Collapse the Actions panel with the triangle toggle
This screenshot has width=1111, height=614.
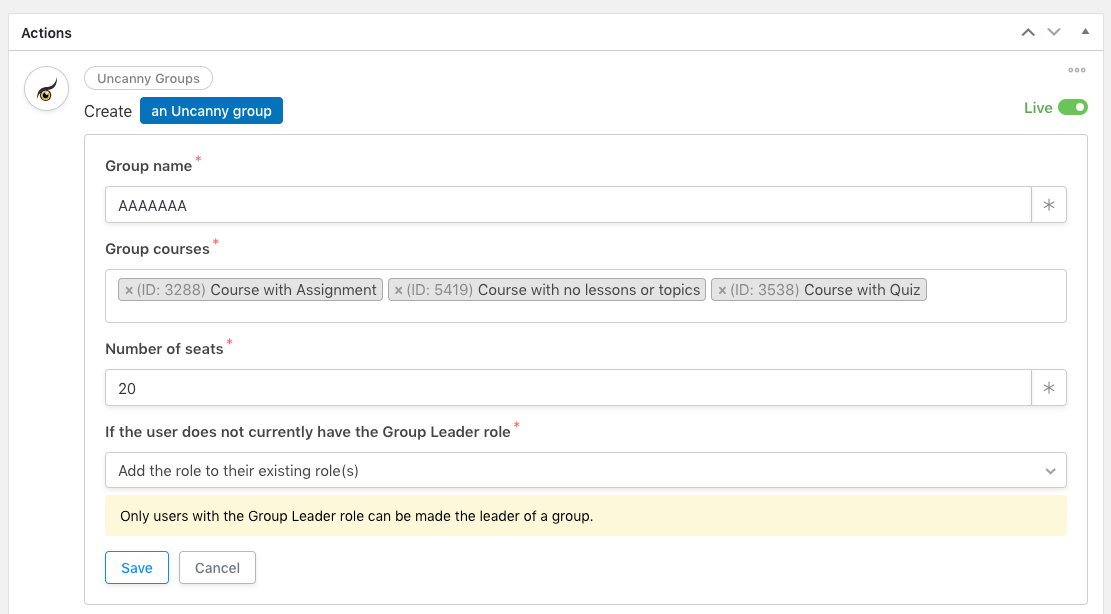pyautogui.click(x=1085, y=32)
